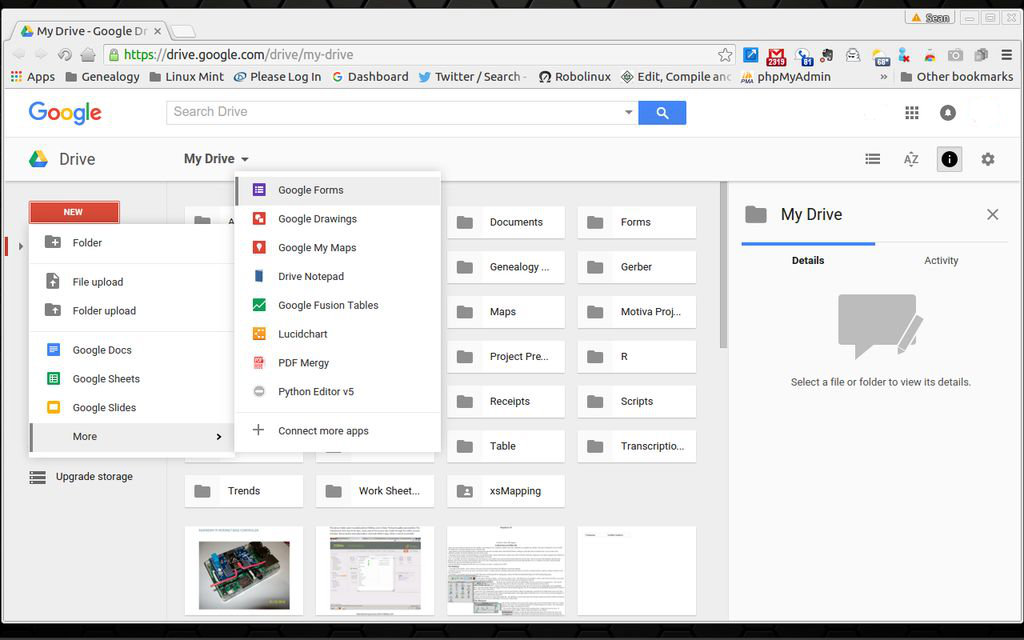Select the Forms folder
Viewport: 1024px width, 640px height.
pyautogui.click(x=637, y=222)
